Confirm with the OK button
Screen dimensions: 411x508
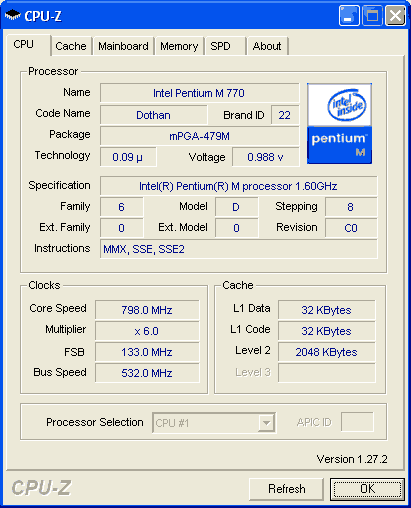click(x=367, y=489)
